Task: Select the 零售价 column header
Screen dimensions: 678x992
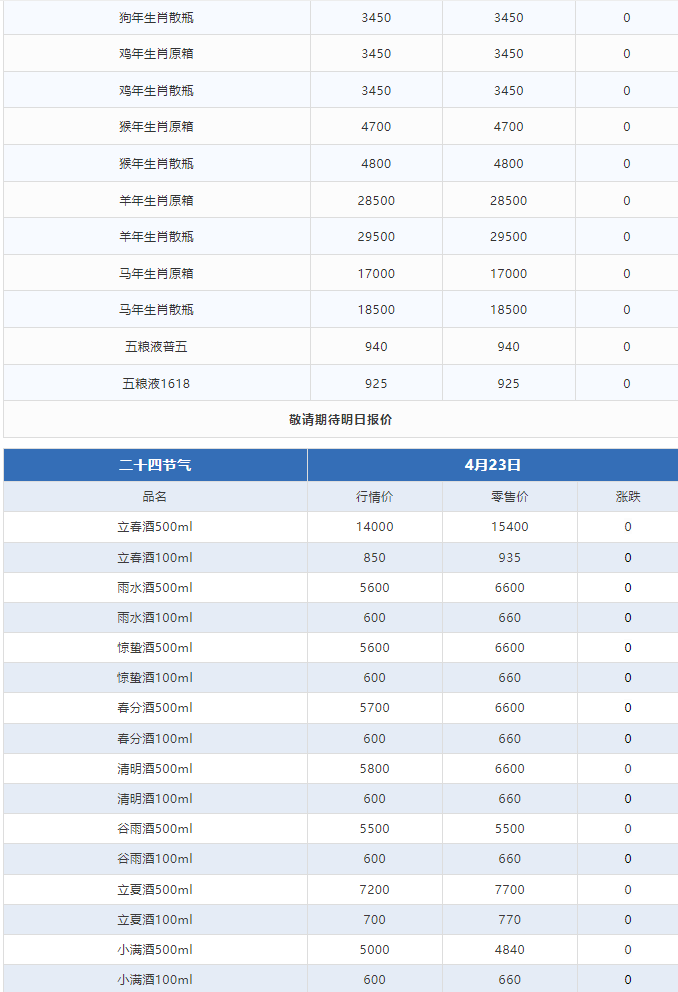Action: click(x=509, y=497)
